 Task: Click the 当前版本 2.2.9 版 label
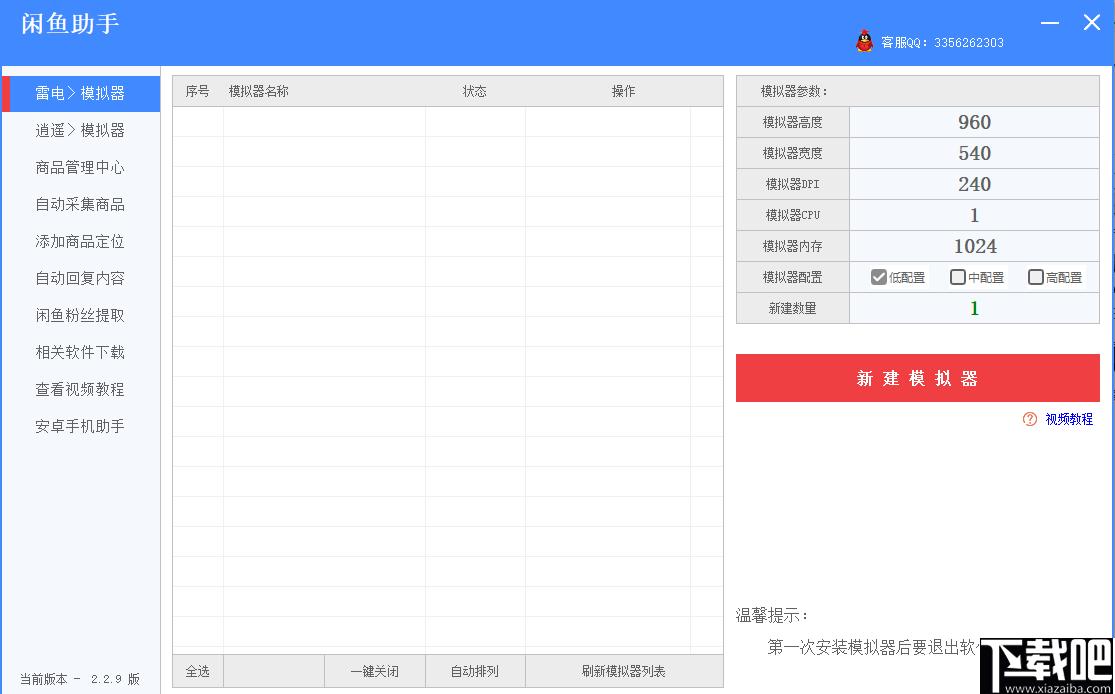tap(80, 679)
